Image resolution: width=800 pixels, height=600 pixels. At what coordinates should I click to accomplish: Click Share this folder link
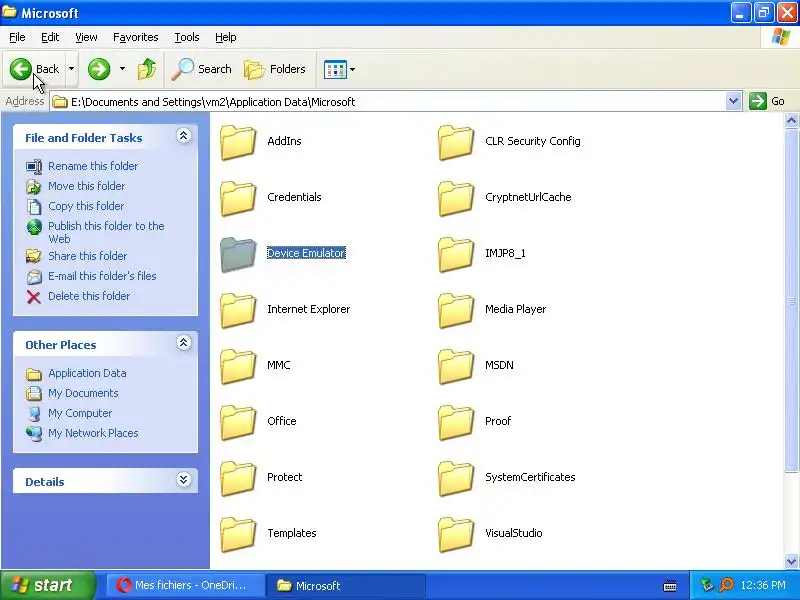coord(87,256)
